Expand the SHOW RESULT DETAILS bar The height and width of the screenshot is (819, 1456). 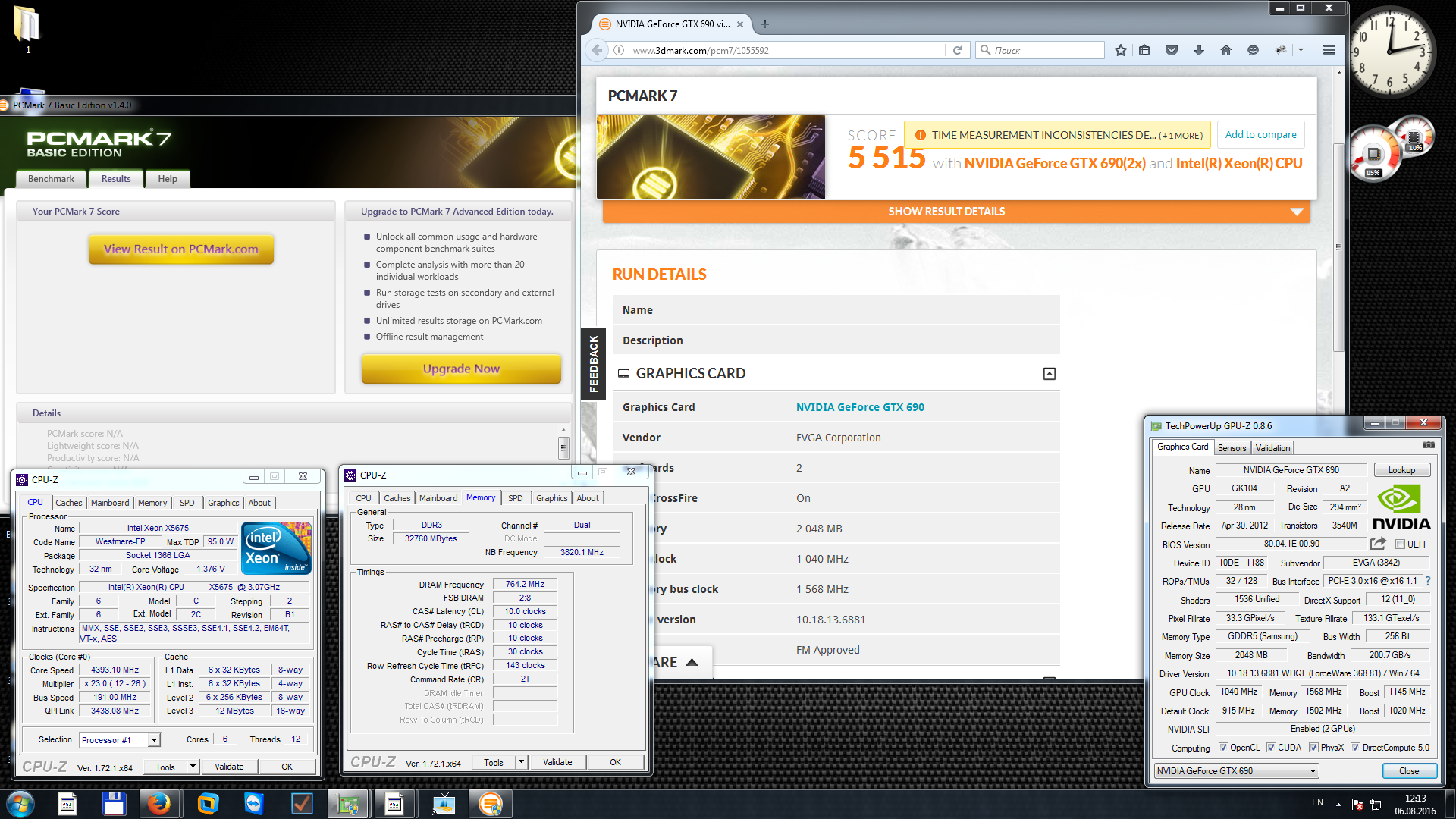pyautogui.click(x=956, y=212)
